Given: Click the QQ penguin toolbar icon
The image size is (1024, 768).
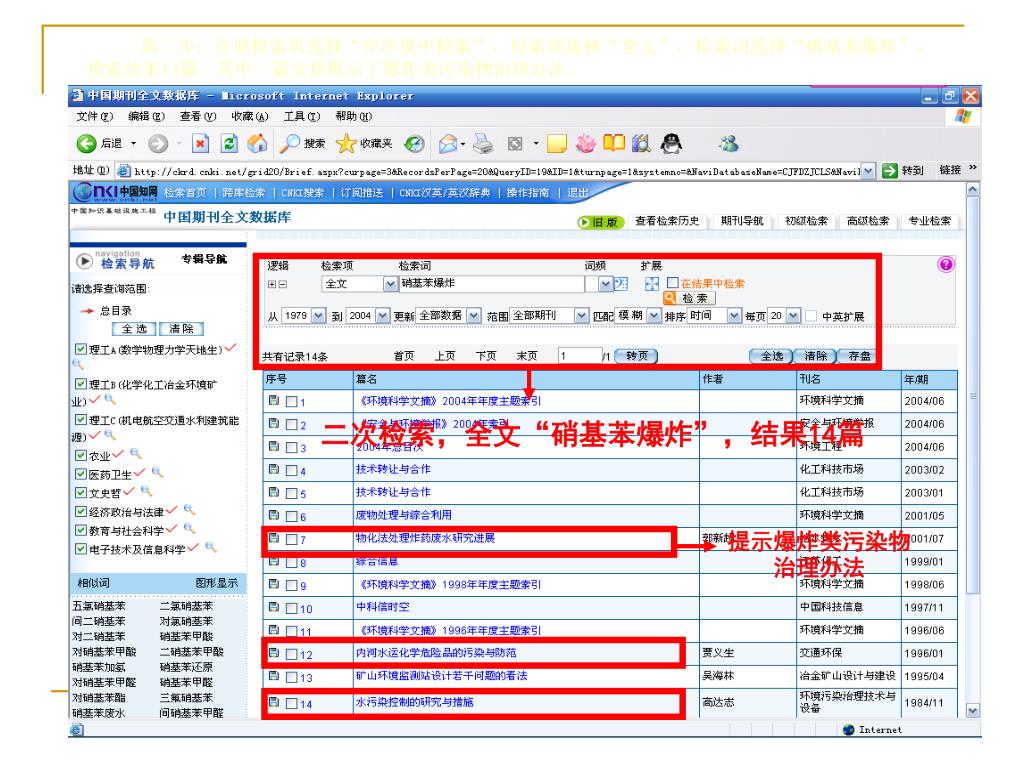Looking at the screenshot, I should point(671,143).
